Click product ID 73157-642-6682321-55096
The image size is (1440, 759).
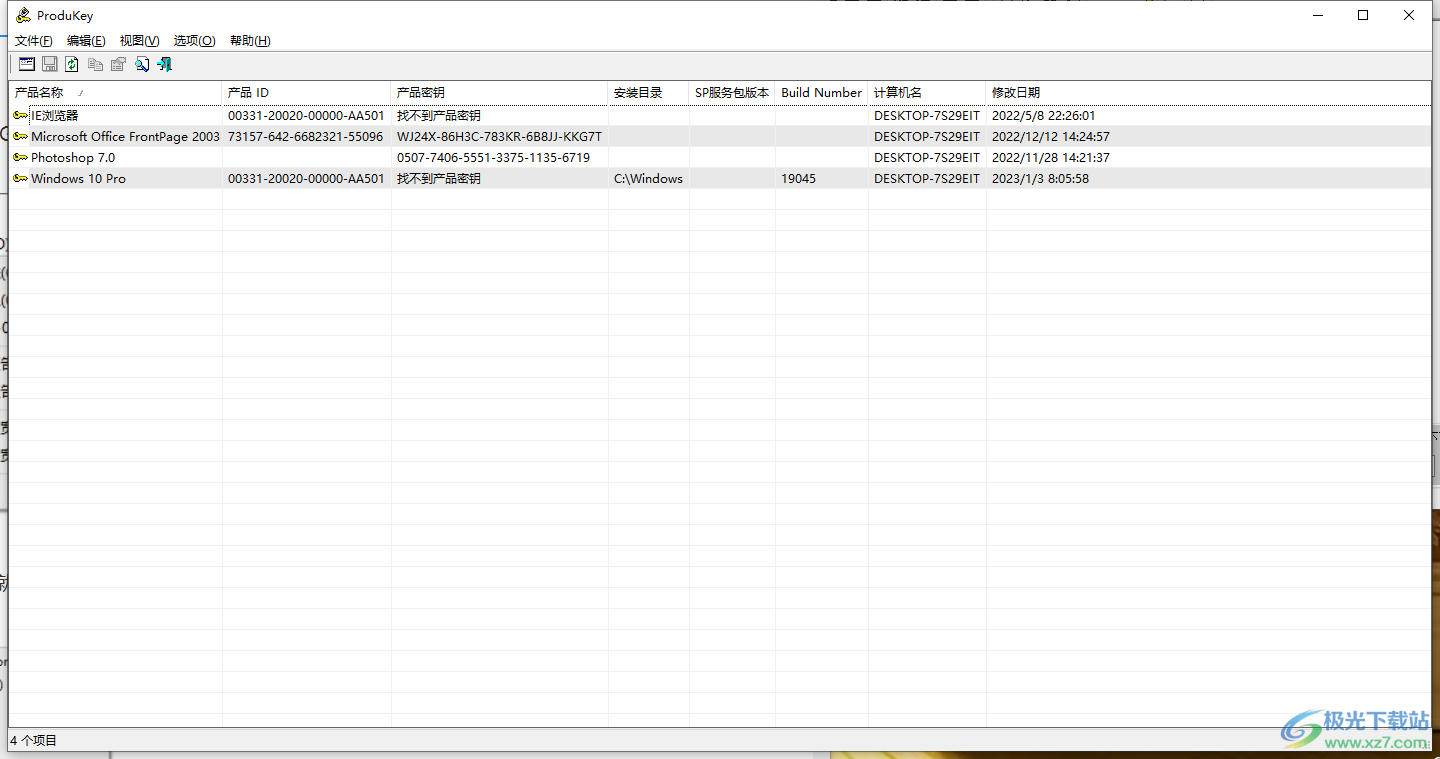[x=305, y=136]
